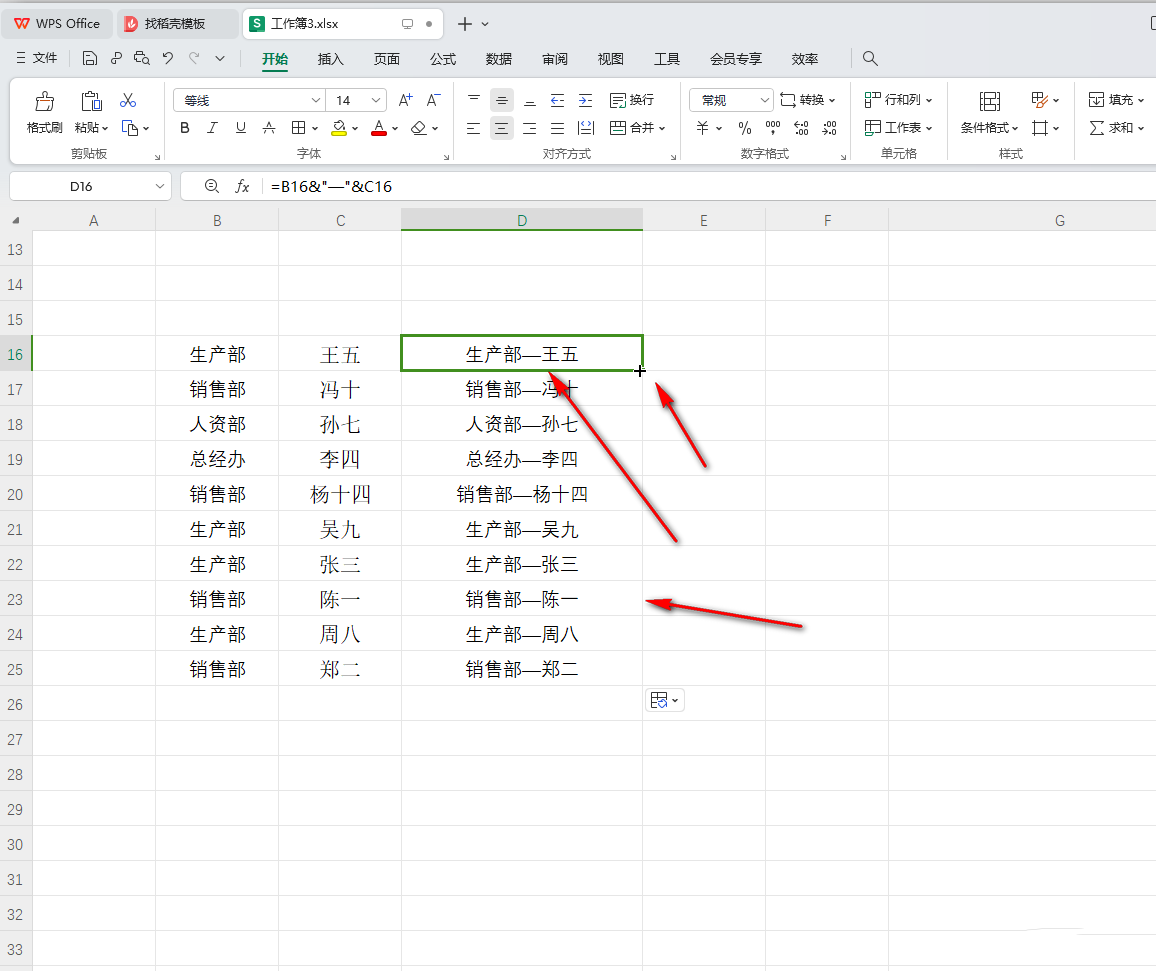This screenshot has height=971, width=1156.
Task: Open the font name dropdown 等线
Action: tap(315, 100)
